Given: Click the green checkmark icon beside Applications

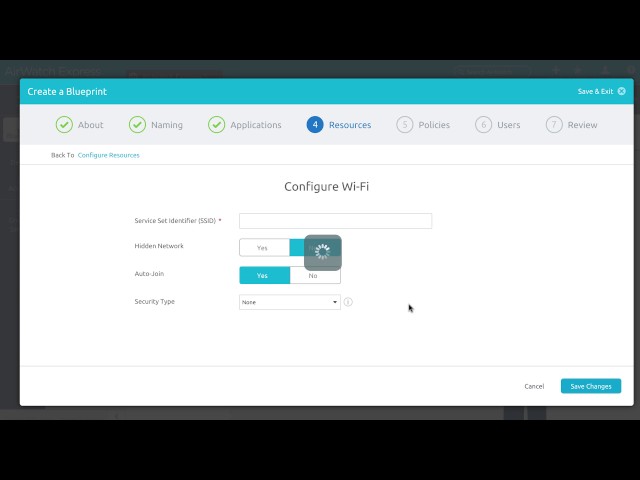Looking at the screenshot, I should tap(216, 124).
